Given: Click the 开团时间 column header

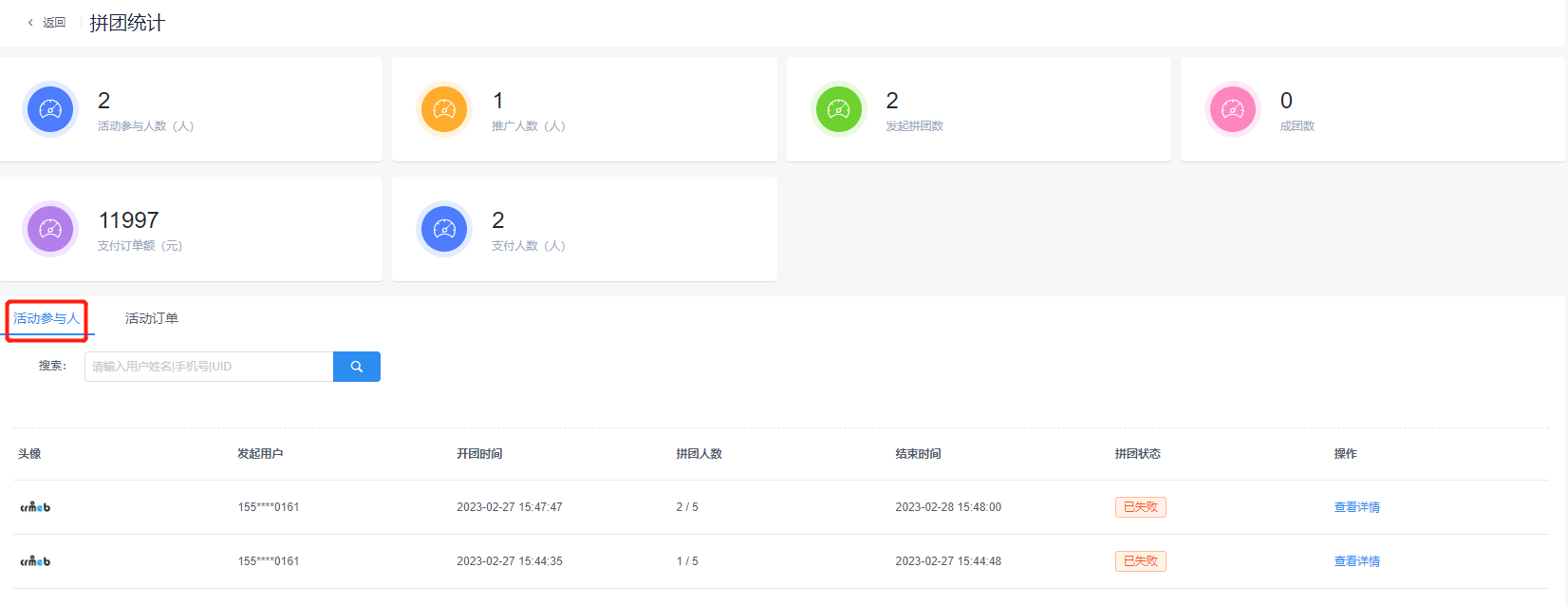Looking at the screenshot, I should pos(479,454).
